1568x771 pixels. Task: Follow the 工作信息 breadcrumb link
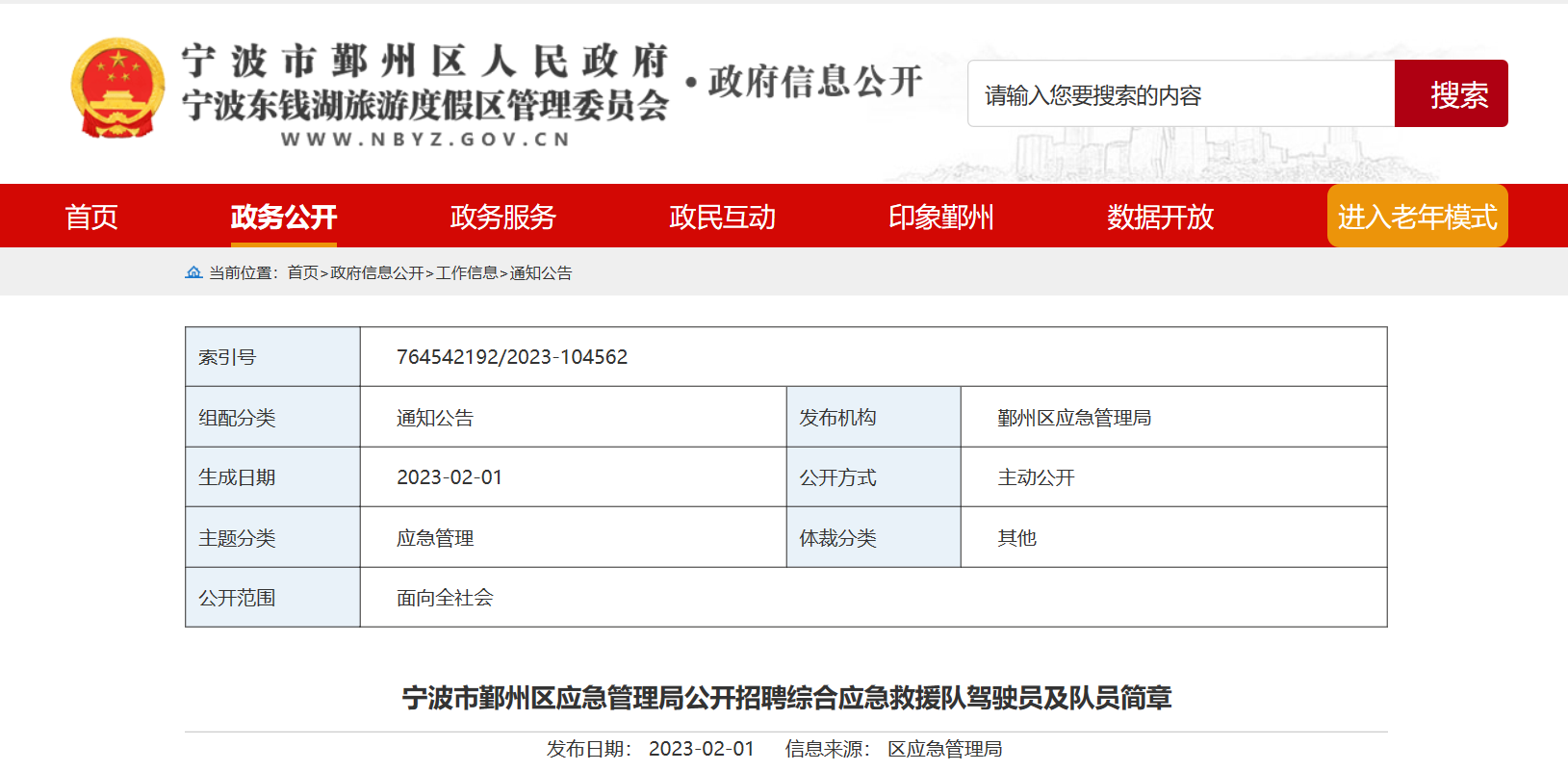tap(467, 273)
